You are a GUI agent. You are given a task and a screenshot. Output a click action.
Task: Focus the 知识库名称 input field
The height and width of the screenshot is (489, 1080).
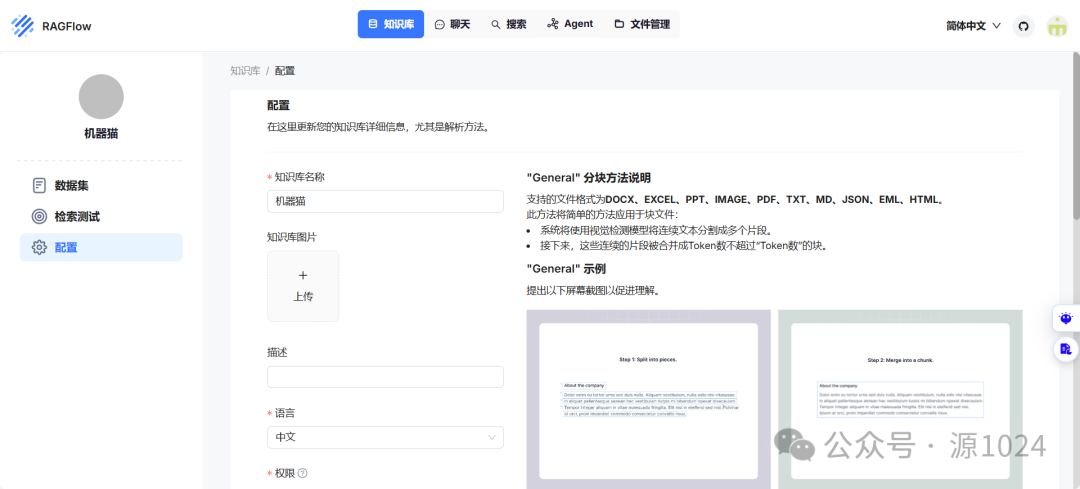(x=385, y=201)
